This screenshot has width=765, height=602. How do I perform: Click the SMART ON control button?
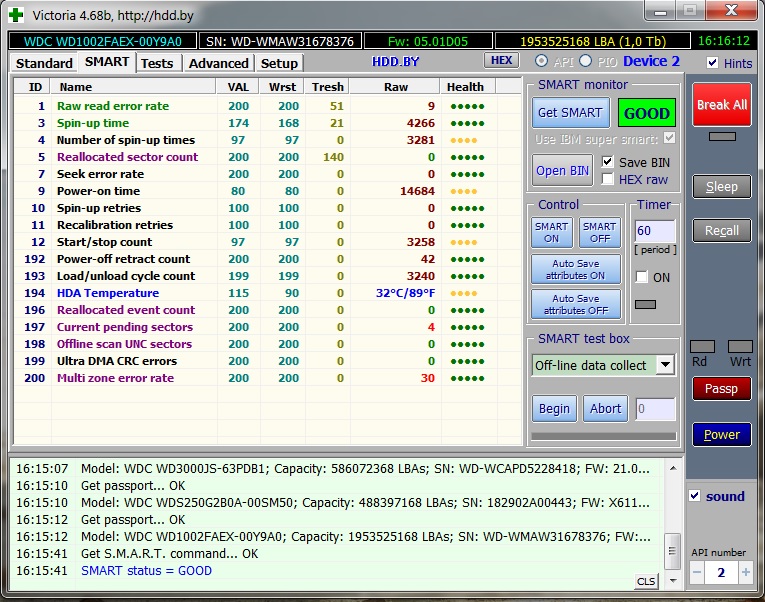(x=551, y=233)
